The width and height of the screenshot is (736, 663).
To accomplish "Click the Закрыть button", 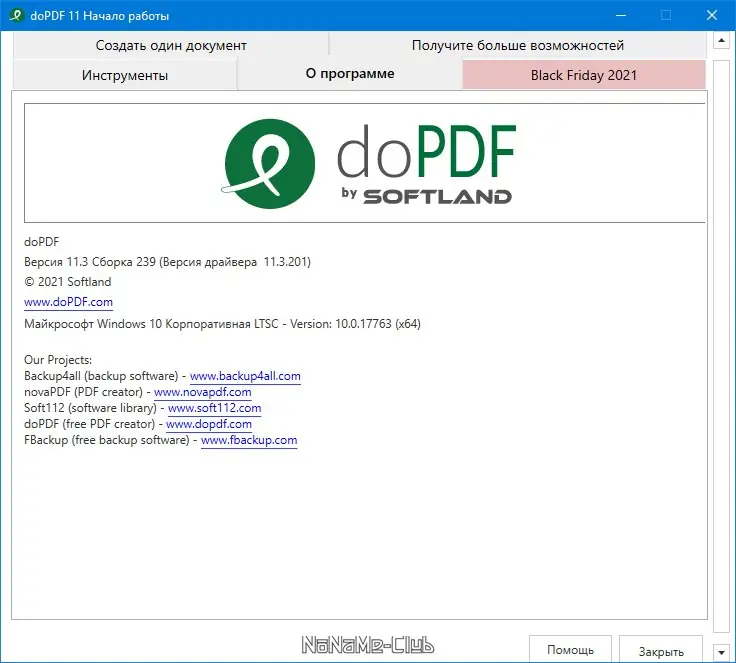I will tap(661, 651).
